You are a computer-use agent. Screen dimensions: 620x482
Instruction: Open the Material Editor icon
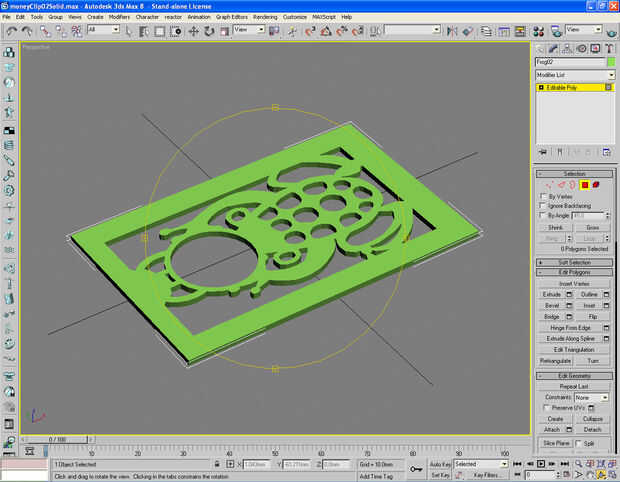pos(539,31)
